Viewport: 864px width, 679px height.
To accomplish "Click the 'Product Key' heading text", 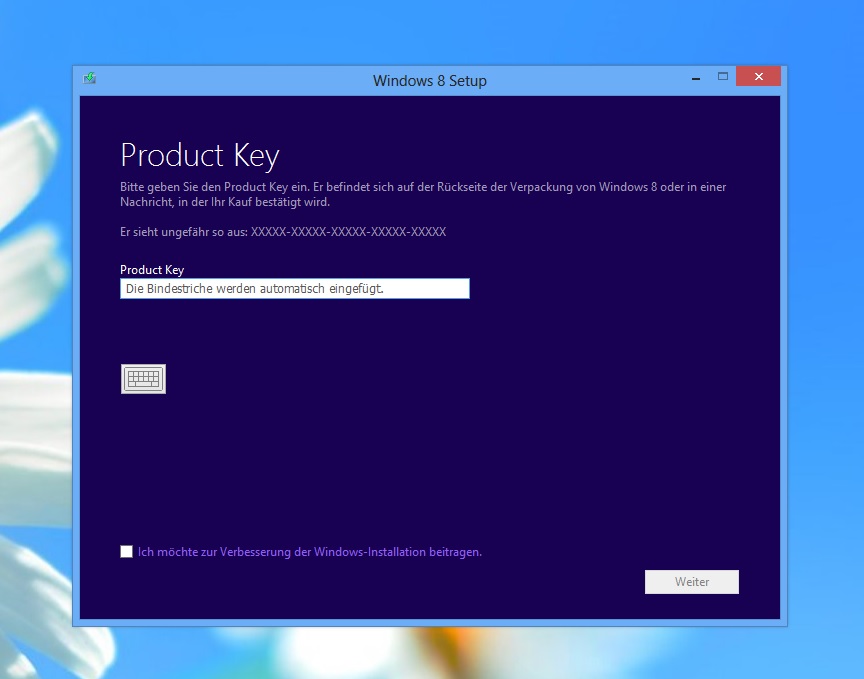I will [x=199, y=155].
